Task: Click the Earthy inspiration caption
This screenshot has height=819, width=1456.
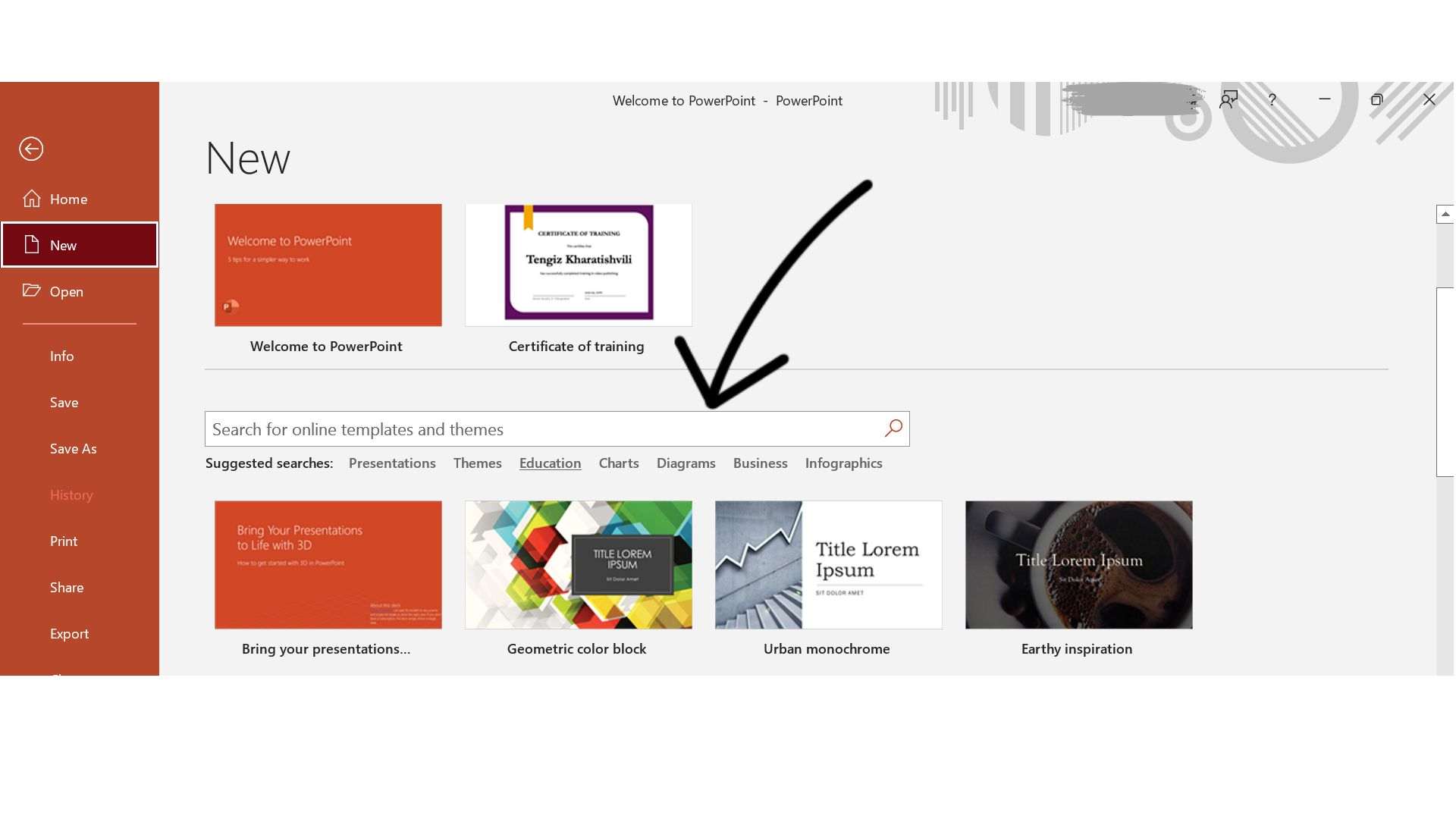Action: coord(1077,648)
